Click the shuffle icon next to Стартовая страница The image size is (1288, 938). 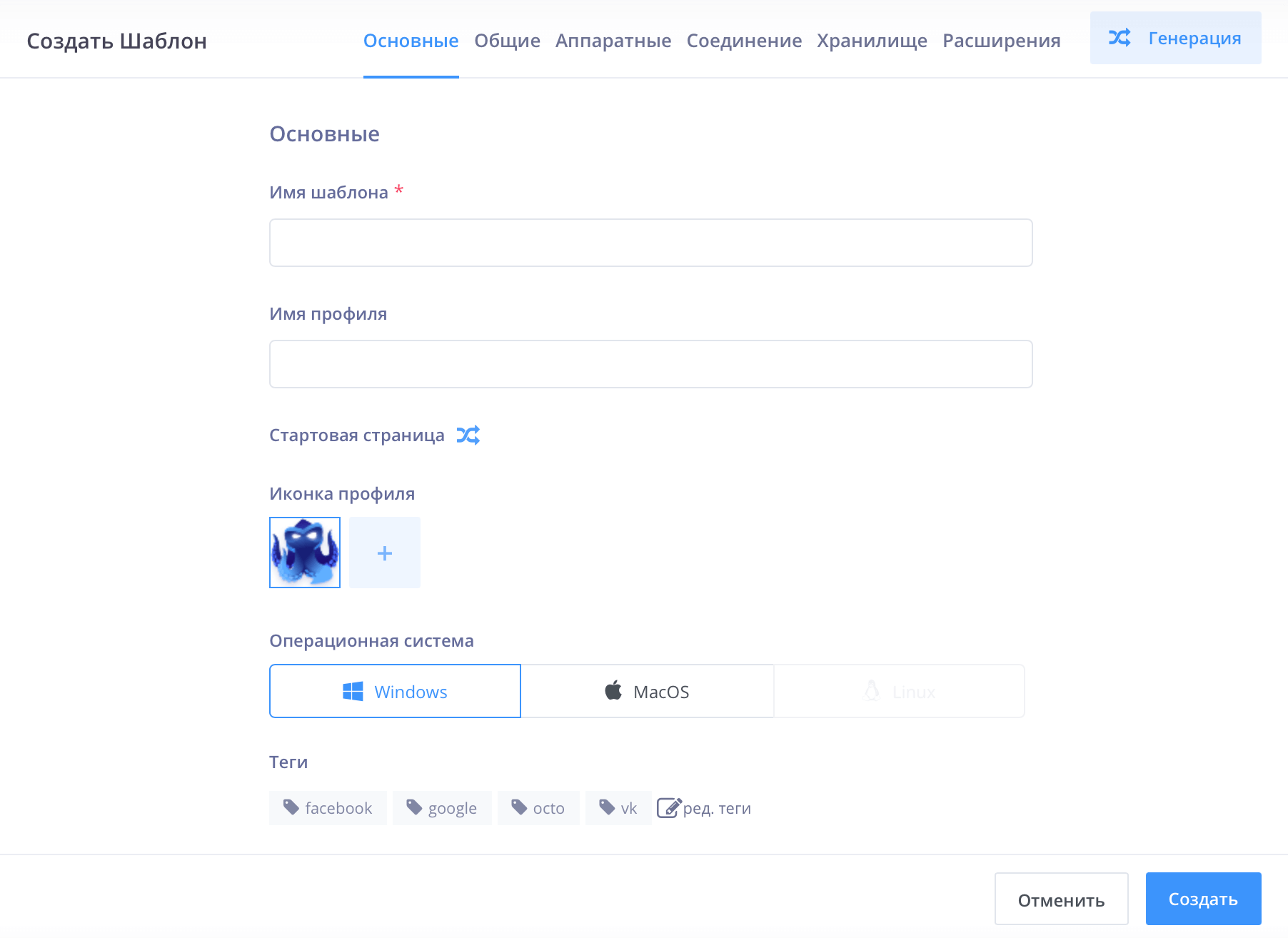click(x=468, y=435)
